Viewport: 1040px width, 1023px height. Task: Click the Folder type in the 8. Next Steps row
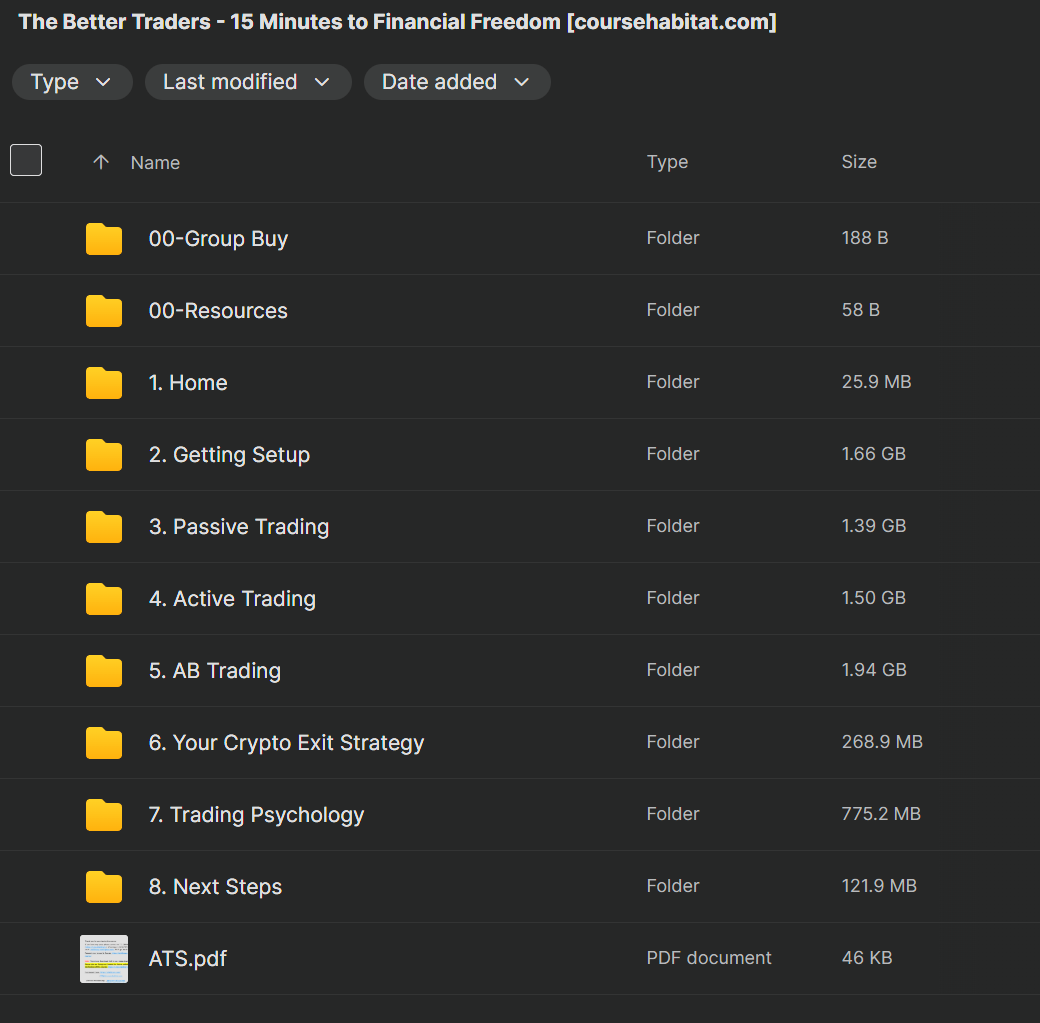(x=673, y=886)
